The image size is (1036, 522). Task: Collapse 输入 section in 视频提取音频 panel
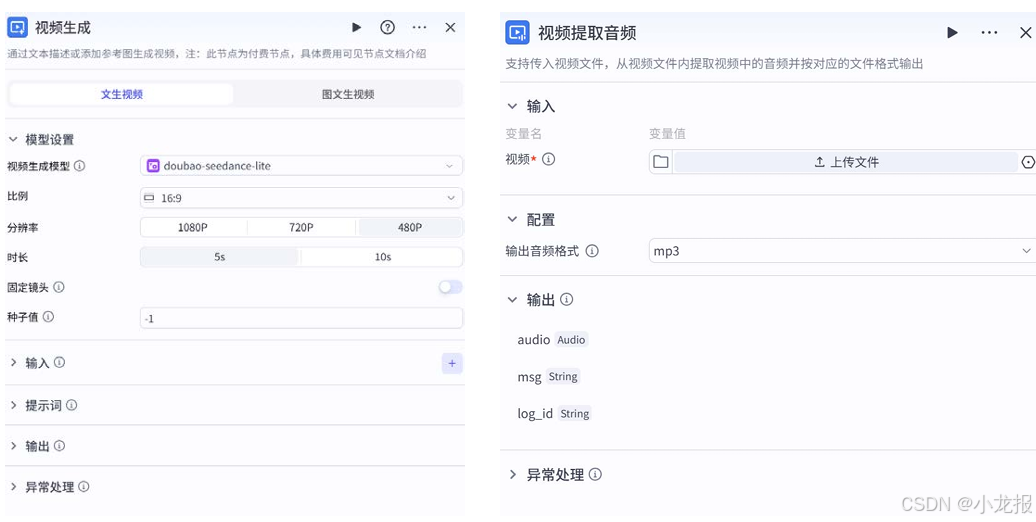[x=512, y=106]
